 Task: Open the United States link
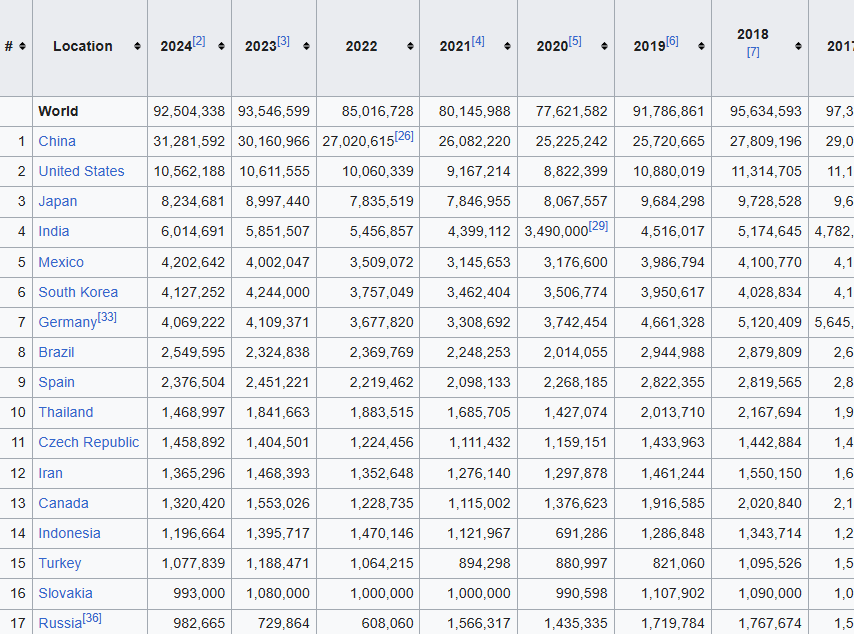[x=81, y=172]
